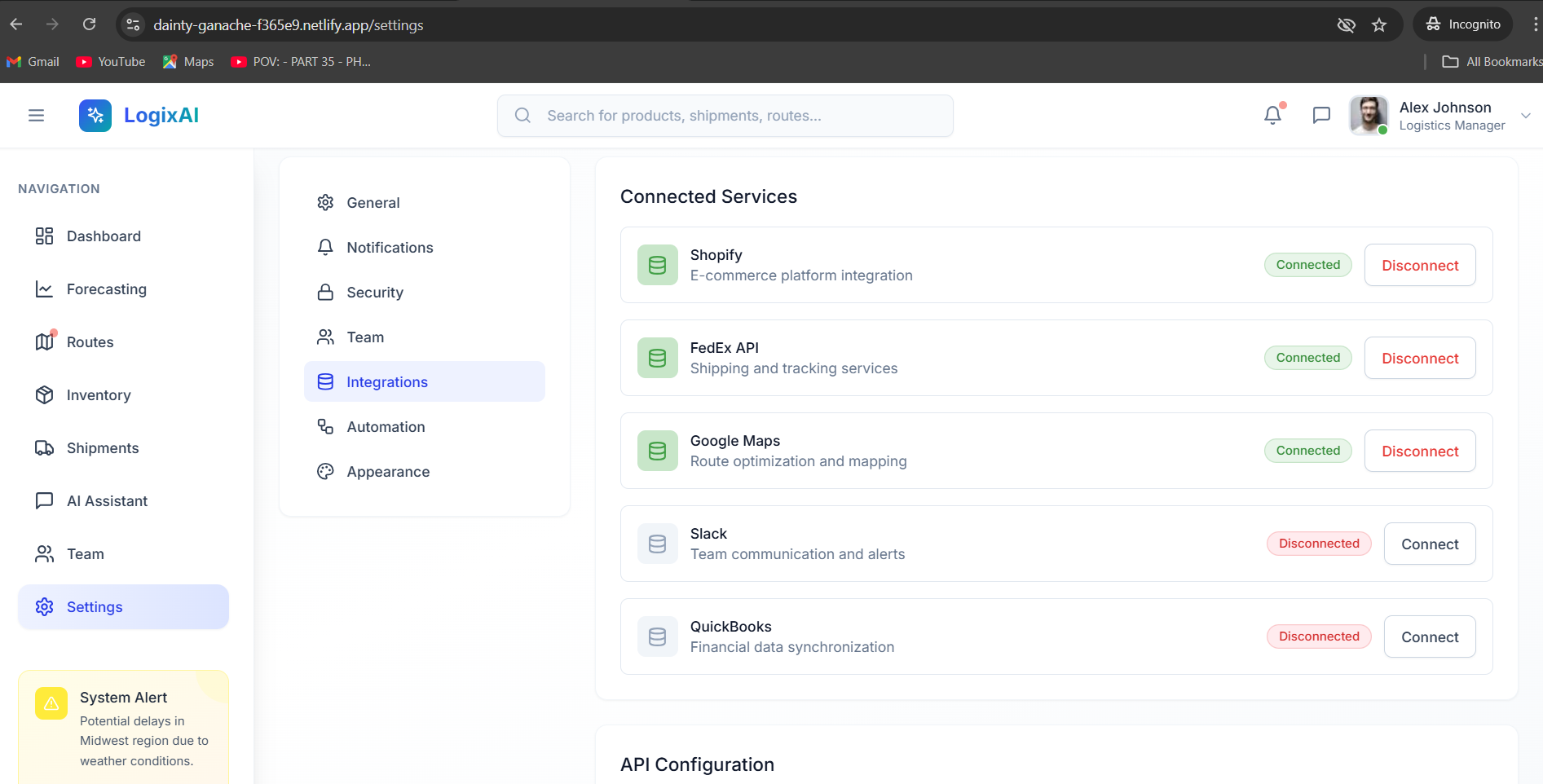This screenshot has height=784, width=1543.
Task: Click the Security lock icon
Action: pos(325,293)
